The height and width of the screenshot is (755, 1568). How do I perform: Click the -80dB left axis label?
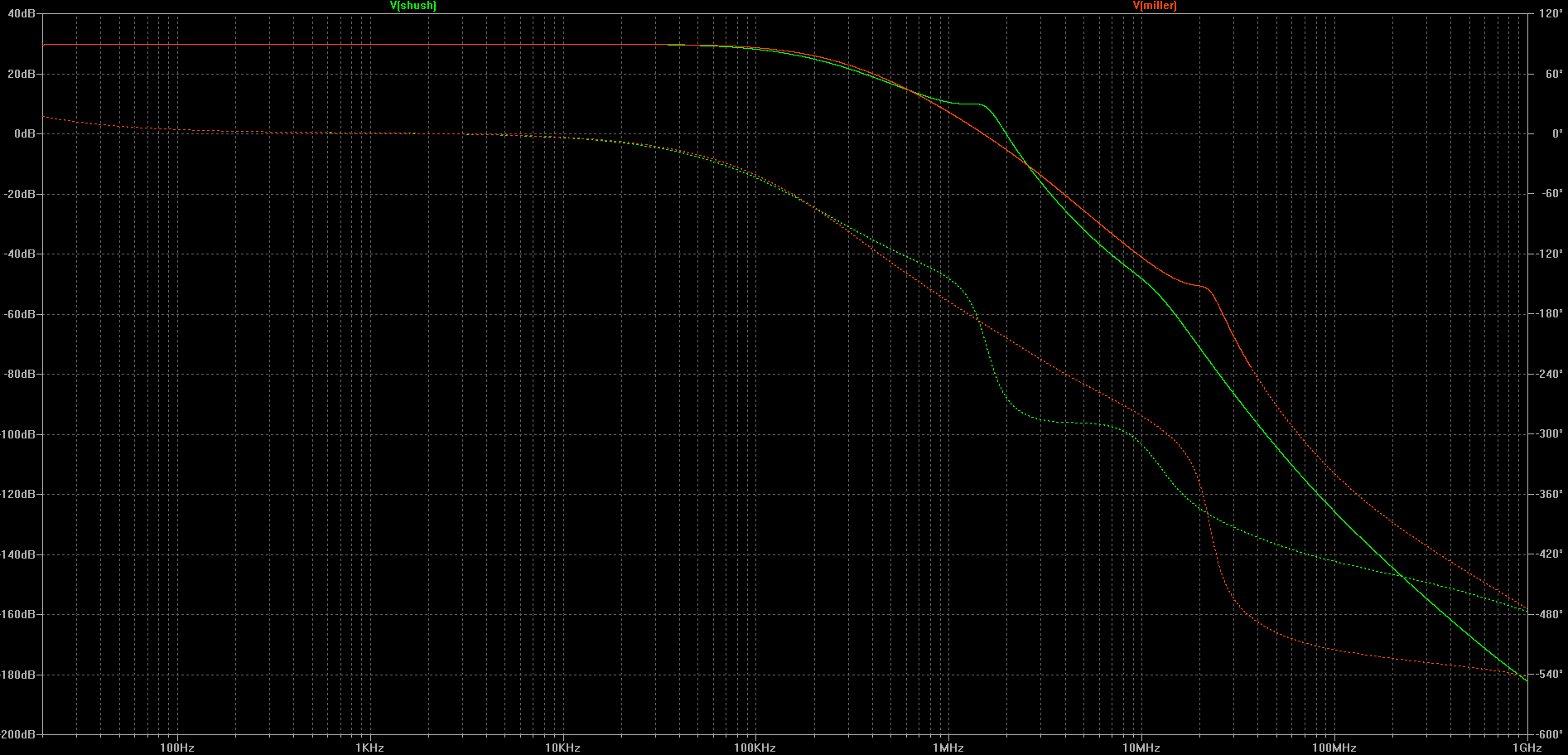[x=19, y=374]
